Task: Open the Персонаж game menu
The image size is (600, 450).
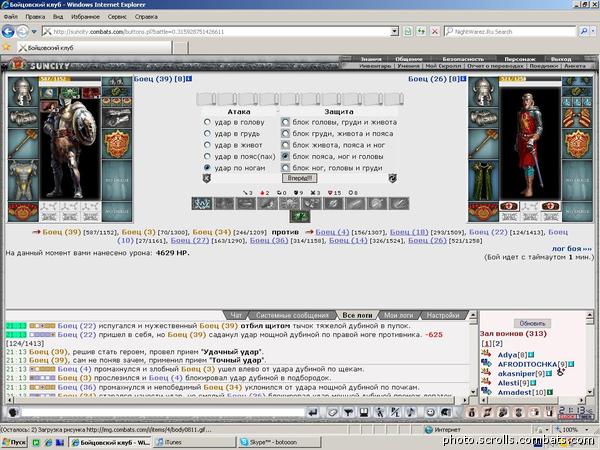Action: tap(519, 59)
